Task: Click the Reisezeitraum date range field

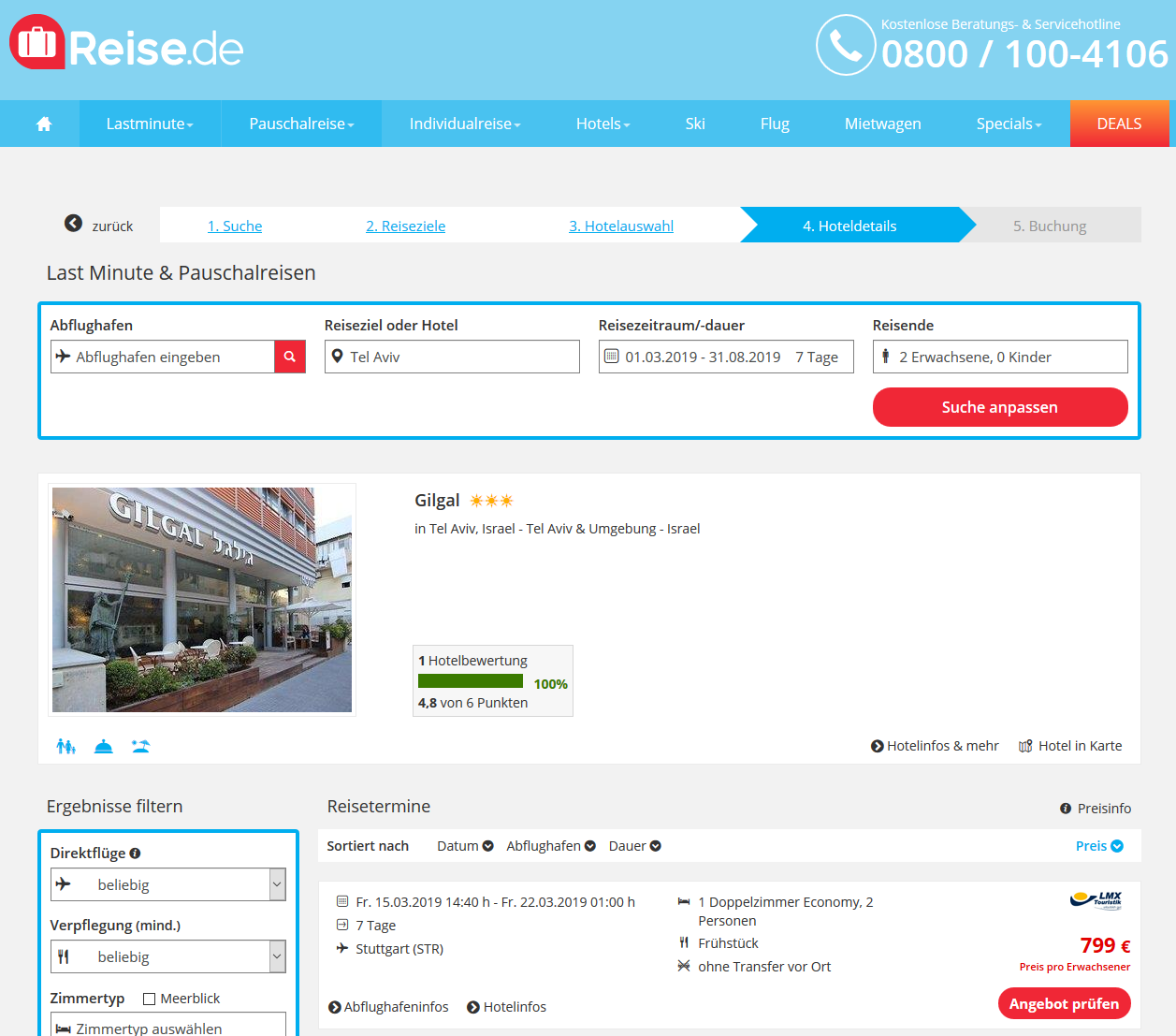Action: [726, 357]
